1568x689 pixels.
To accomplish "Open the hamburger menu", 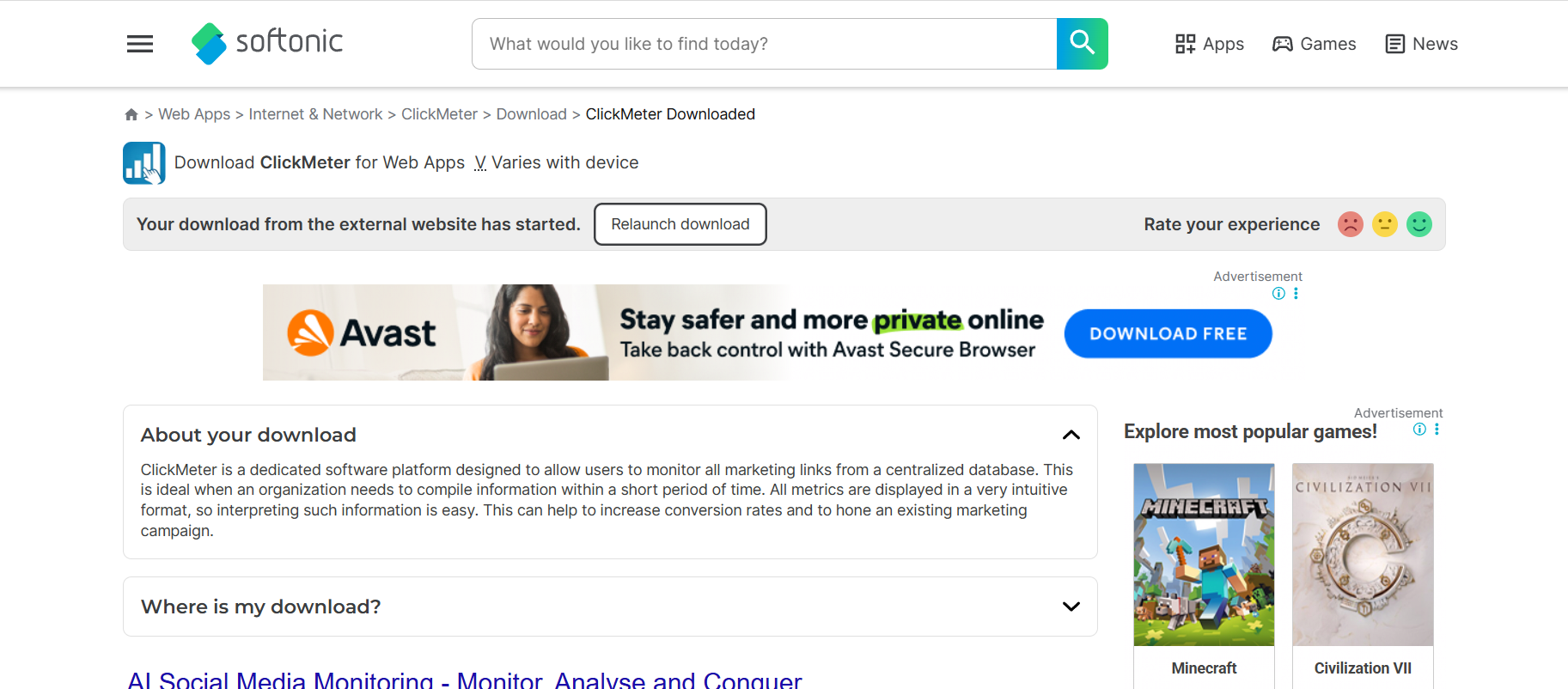I will 140,44.
